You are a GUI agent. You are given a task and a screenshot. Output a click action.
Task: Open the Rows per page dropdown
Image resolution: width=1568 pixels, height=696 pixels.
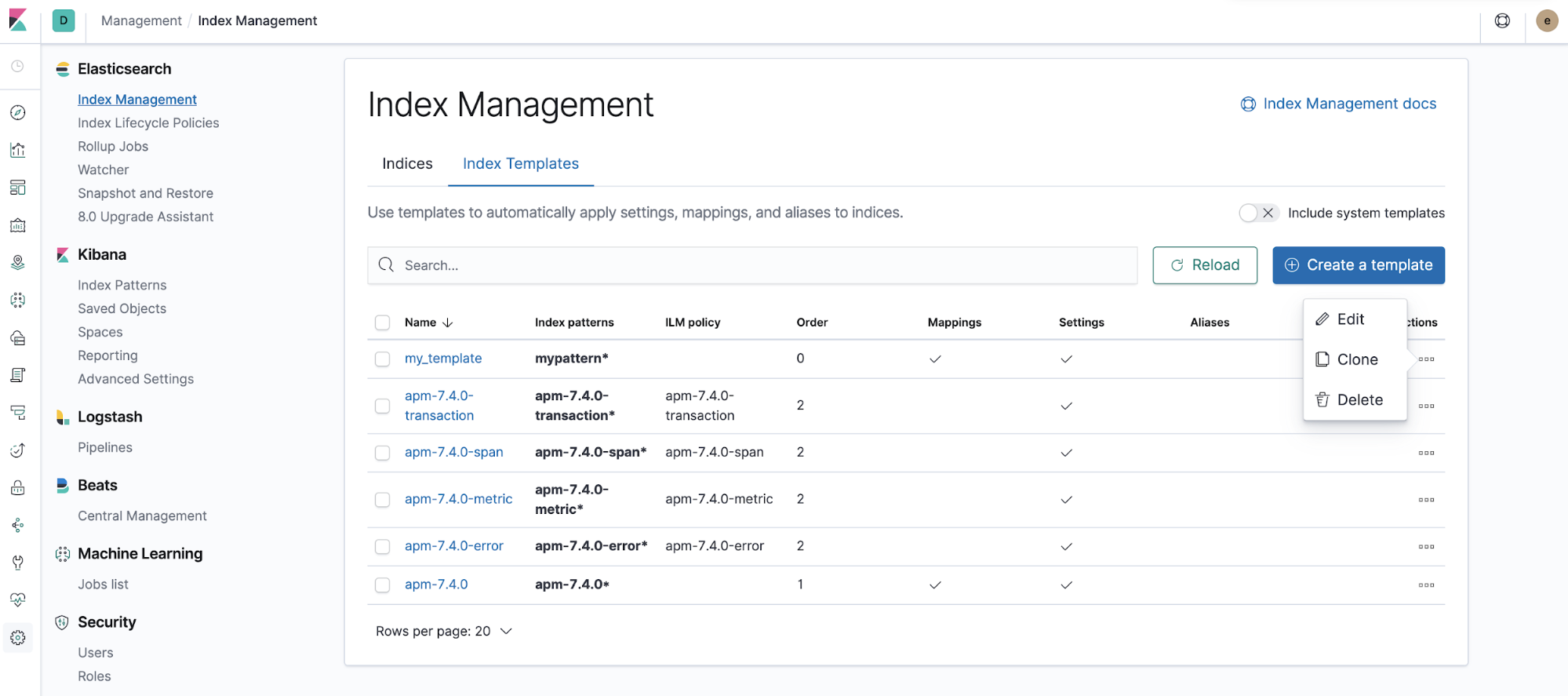pos(444,631)
